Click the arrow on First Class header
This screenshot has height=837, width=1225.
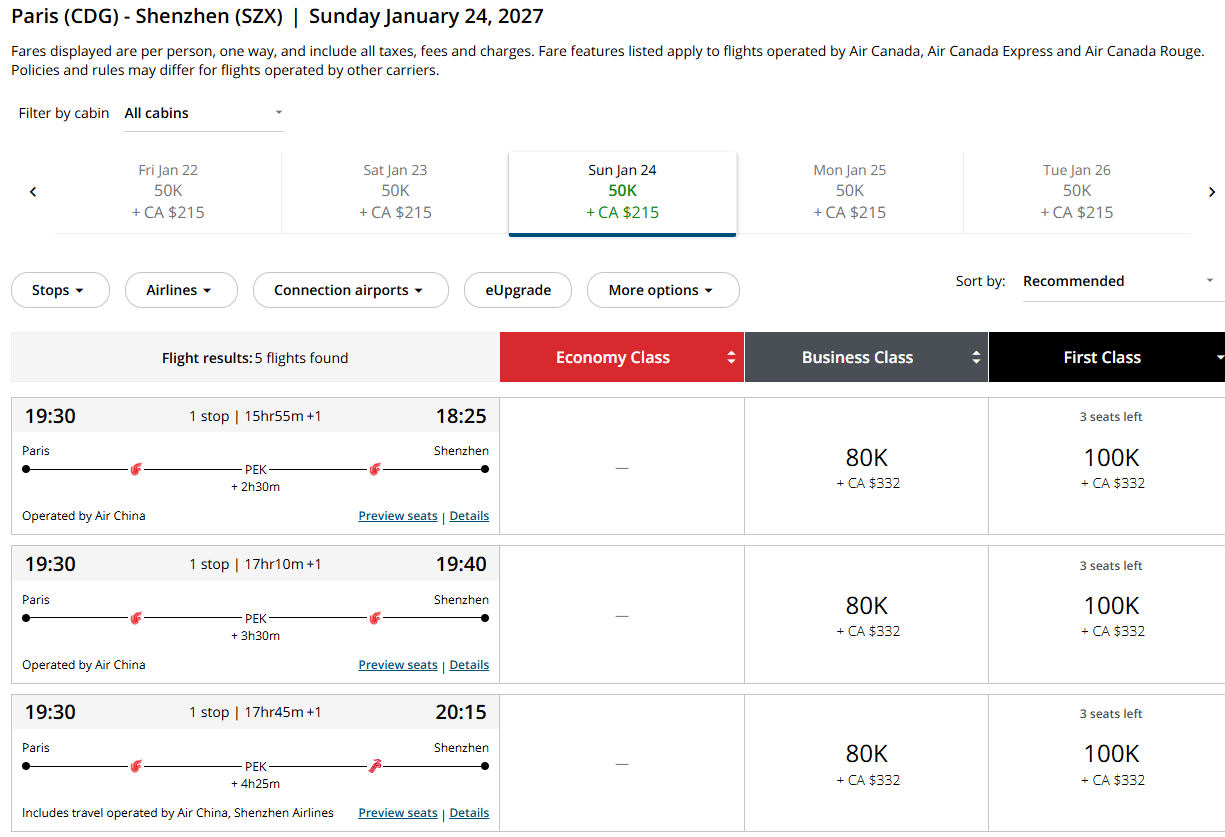coord(1219,358)
